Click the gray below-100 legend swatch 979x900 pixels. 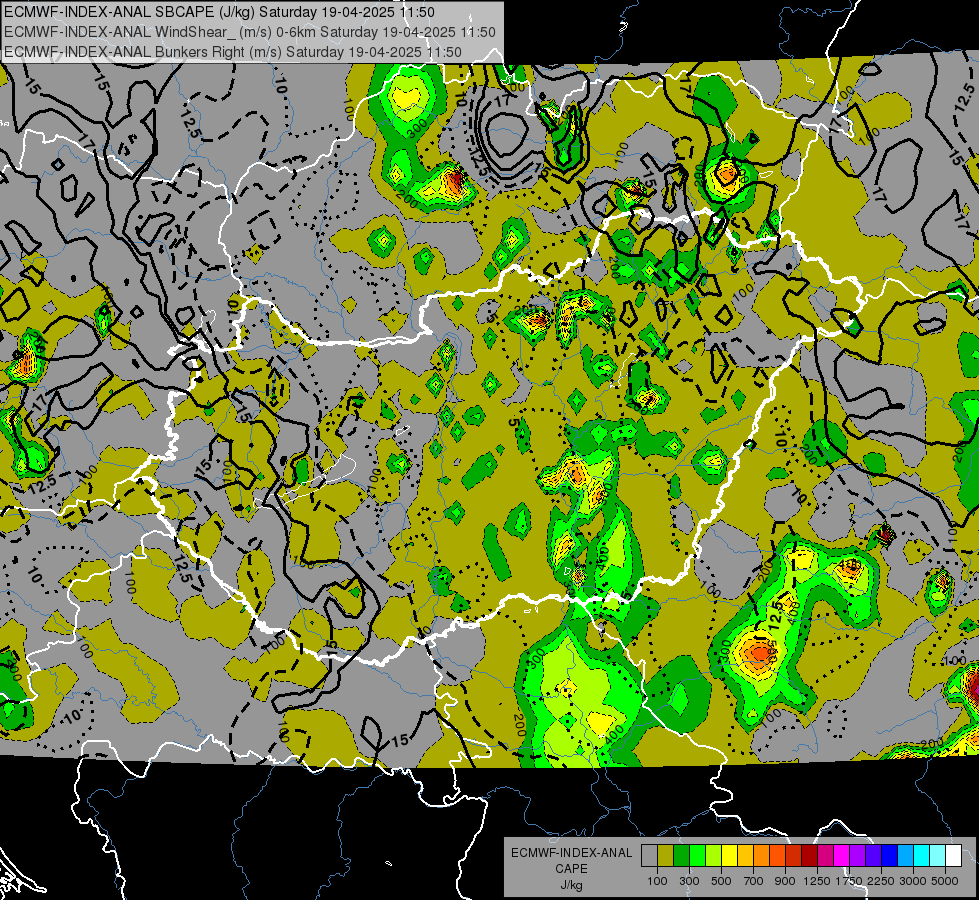(x=649, y=856)
